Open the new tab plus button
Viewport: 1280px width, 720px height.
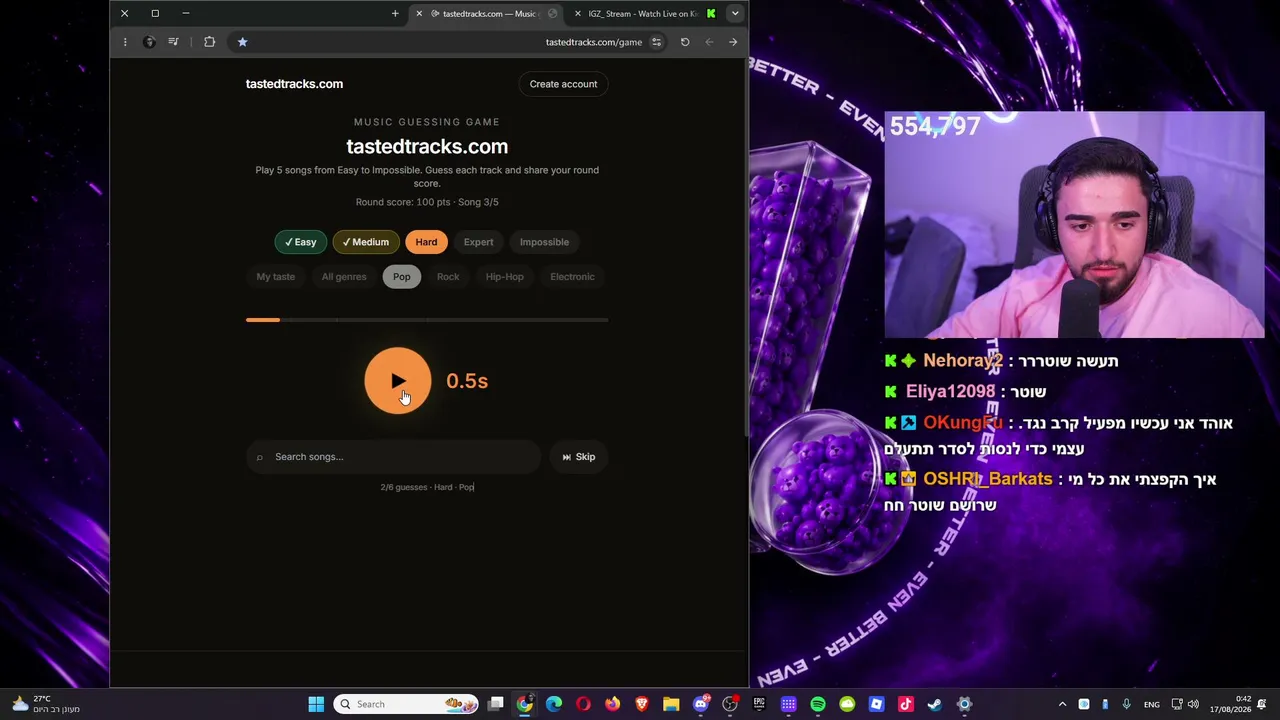pos(395,14)
